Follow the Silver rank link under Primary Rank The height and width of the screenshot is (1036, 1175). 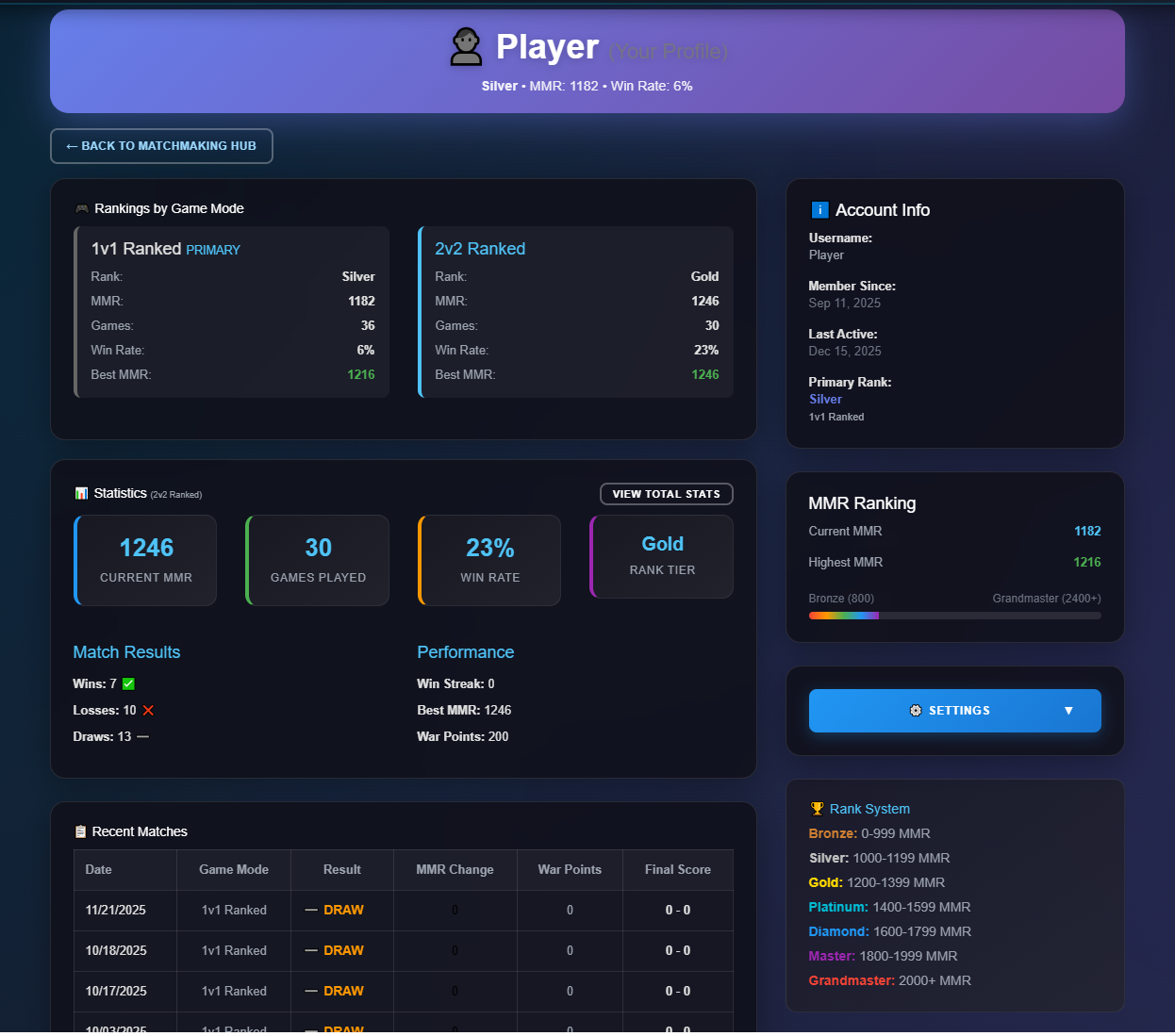point(825,399)
